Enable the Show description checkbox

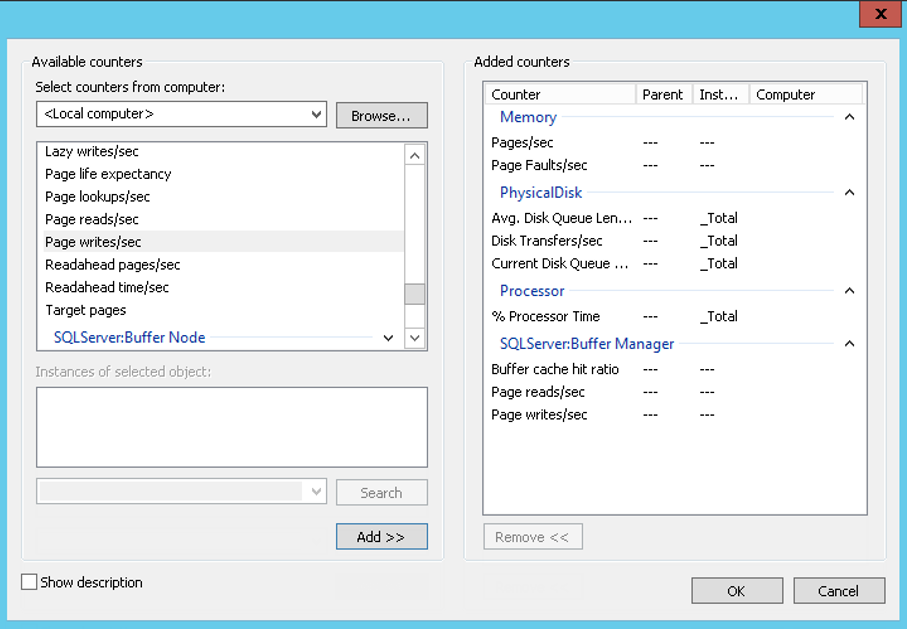30,582
